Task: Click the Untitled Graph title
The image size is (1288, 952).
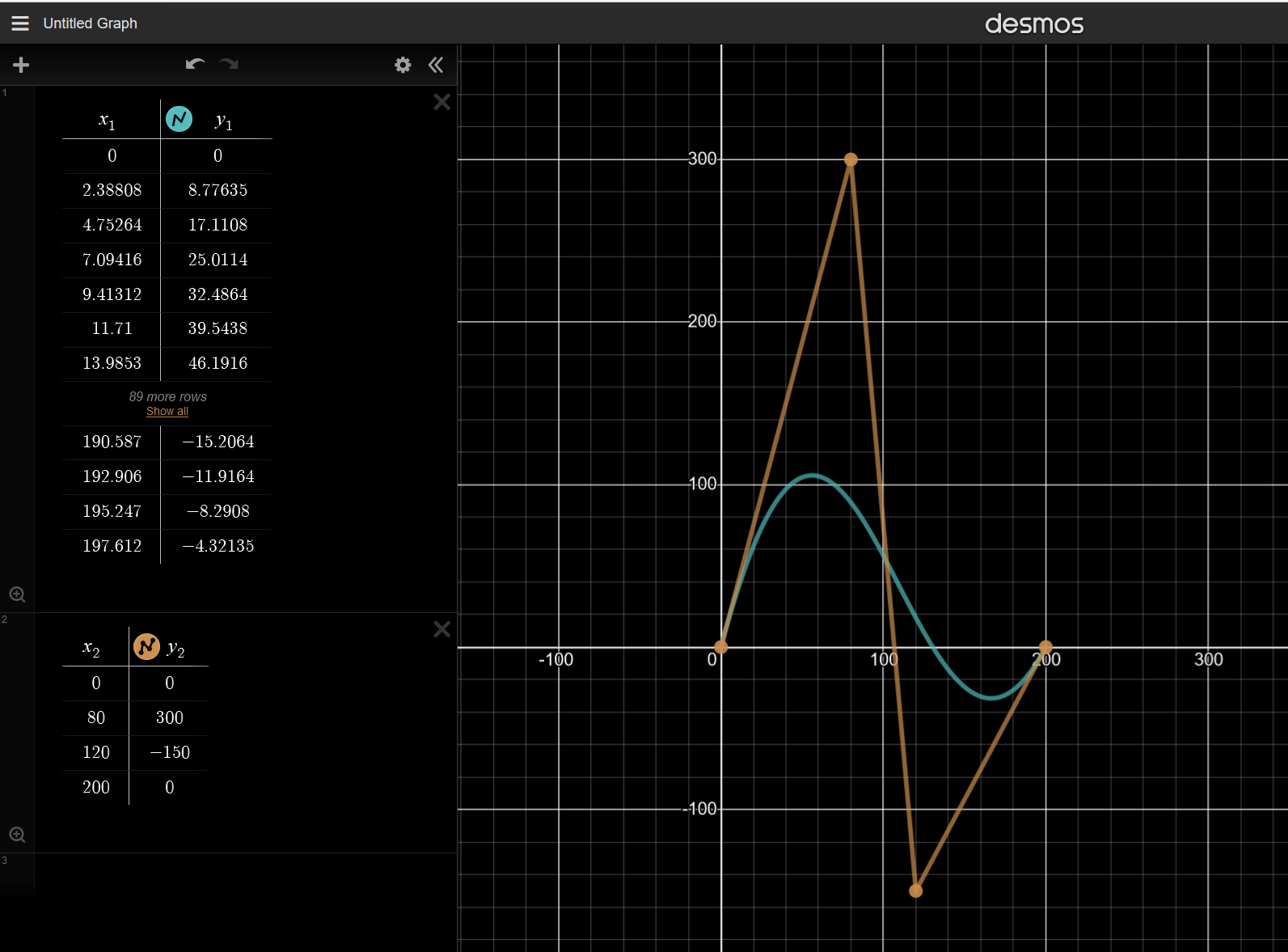Action: [90, 23]
